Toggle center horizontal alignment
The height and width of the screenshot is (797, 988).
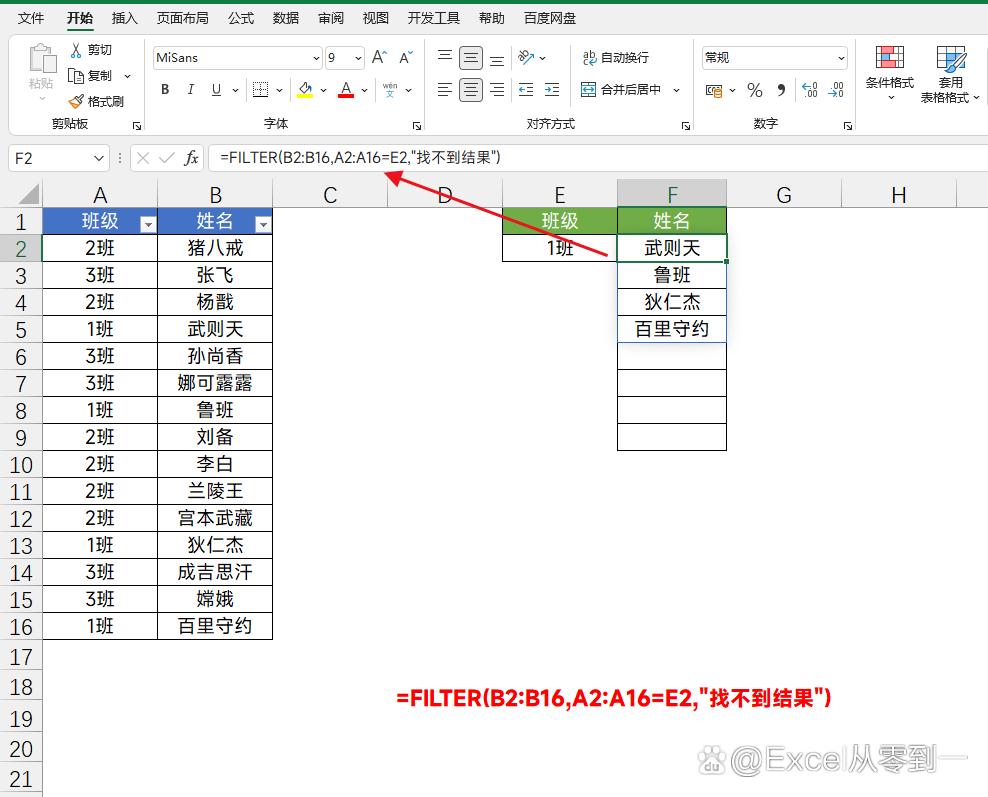(471, 90)
